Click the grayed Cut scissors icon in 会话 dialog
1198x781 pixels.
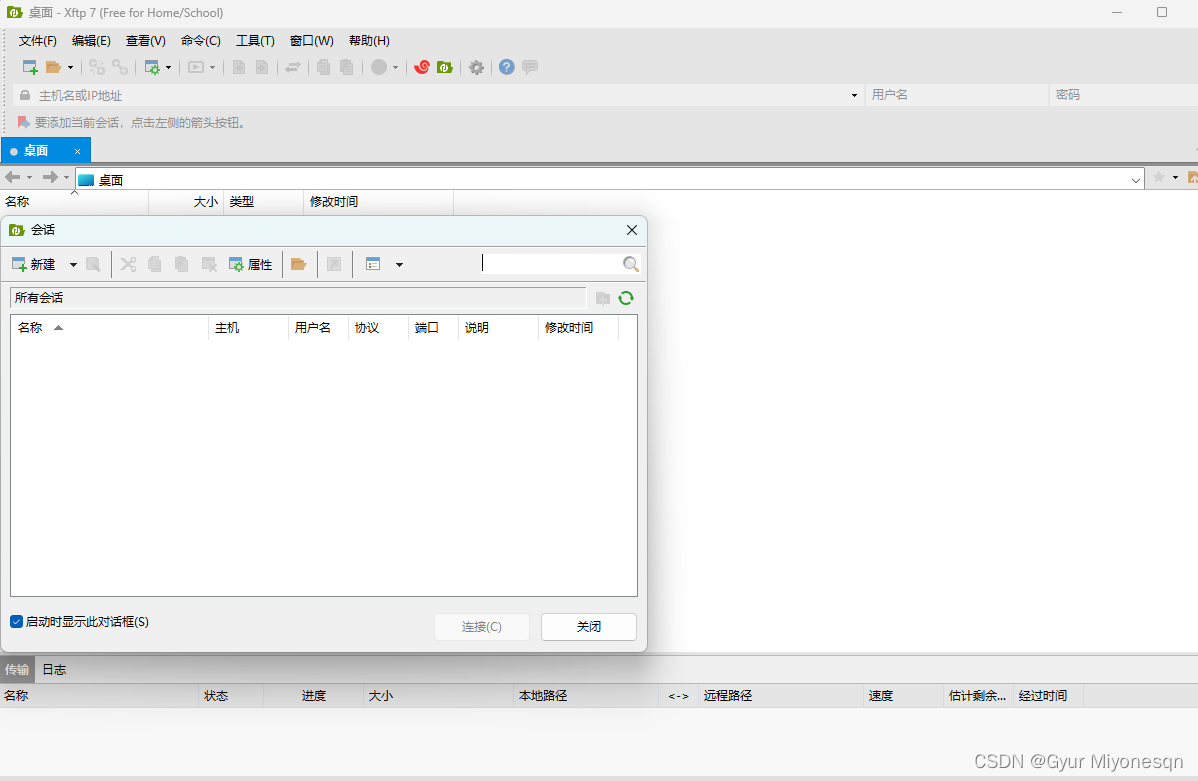point(128,264)
